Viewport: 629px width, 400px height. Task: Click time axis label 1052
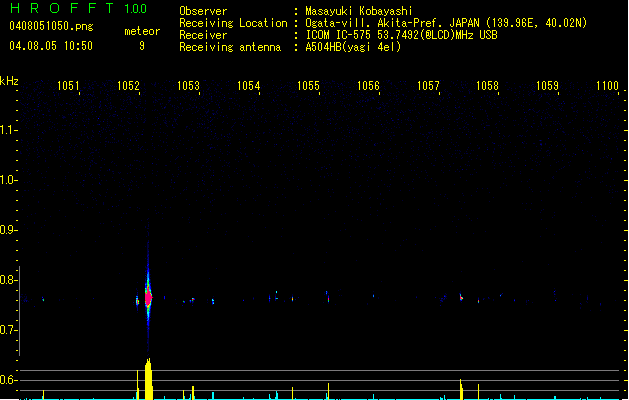pyautogui.click(x=128, y=85)
